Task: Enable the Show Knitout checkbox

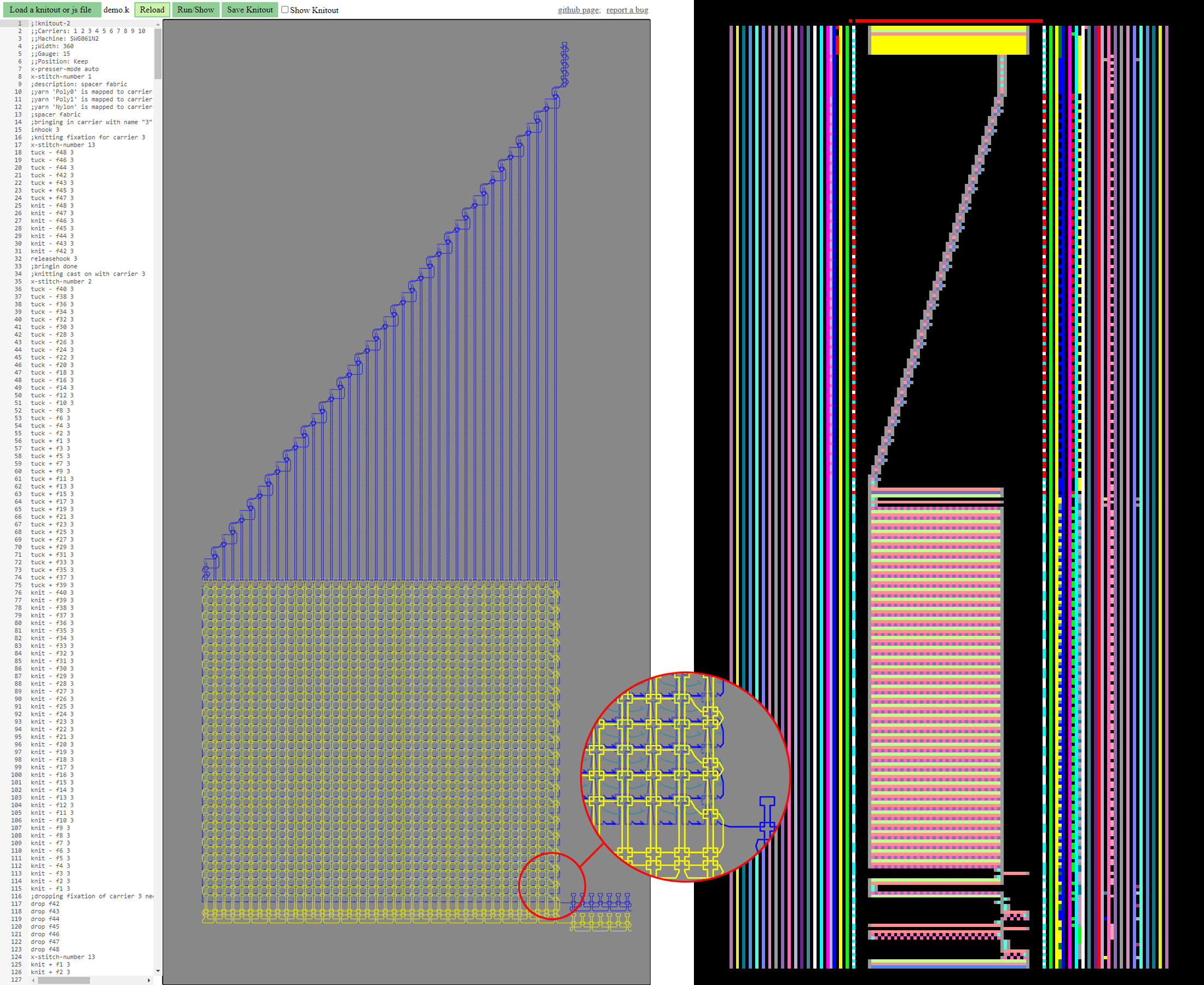Action: pyautogui.click(x=285, y=10)
